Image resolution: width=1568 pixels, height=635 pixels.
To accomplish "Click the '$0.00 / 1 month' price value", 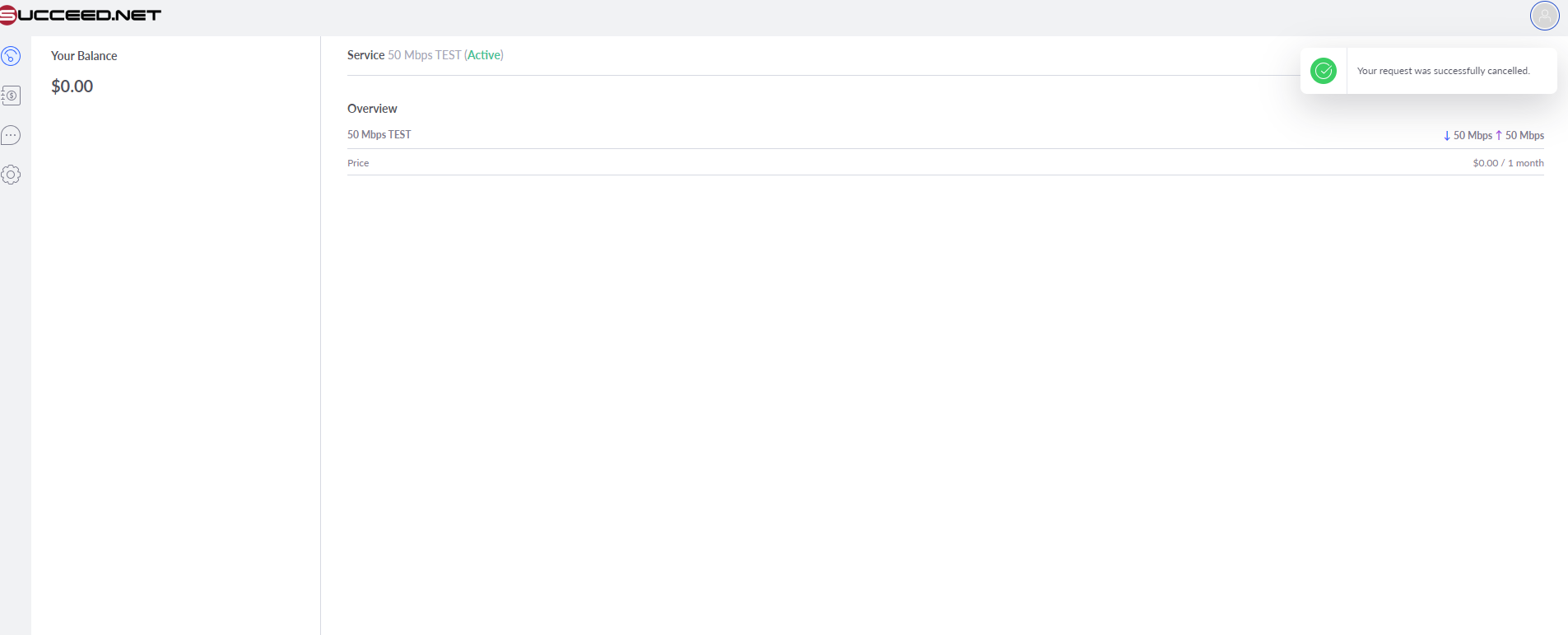I will pos(1508,163).
